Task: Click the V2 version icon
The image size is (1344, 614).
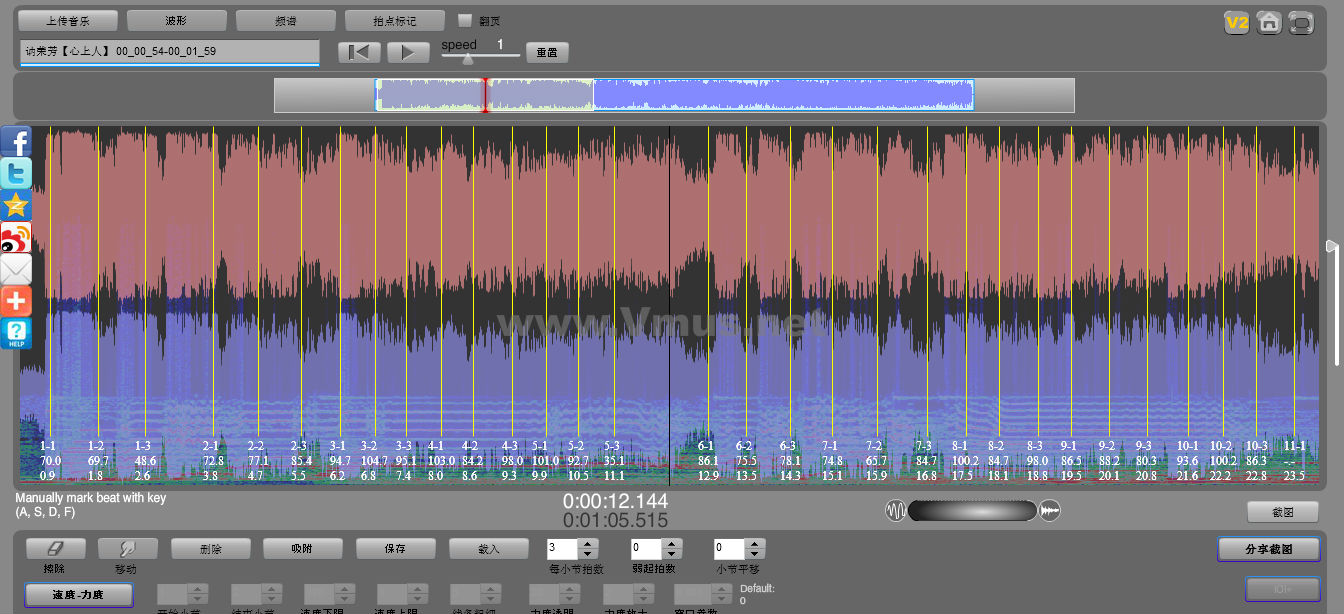Action: [x=1237, y=22]
